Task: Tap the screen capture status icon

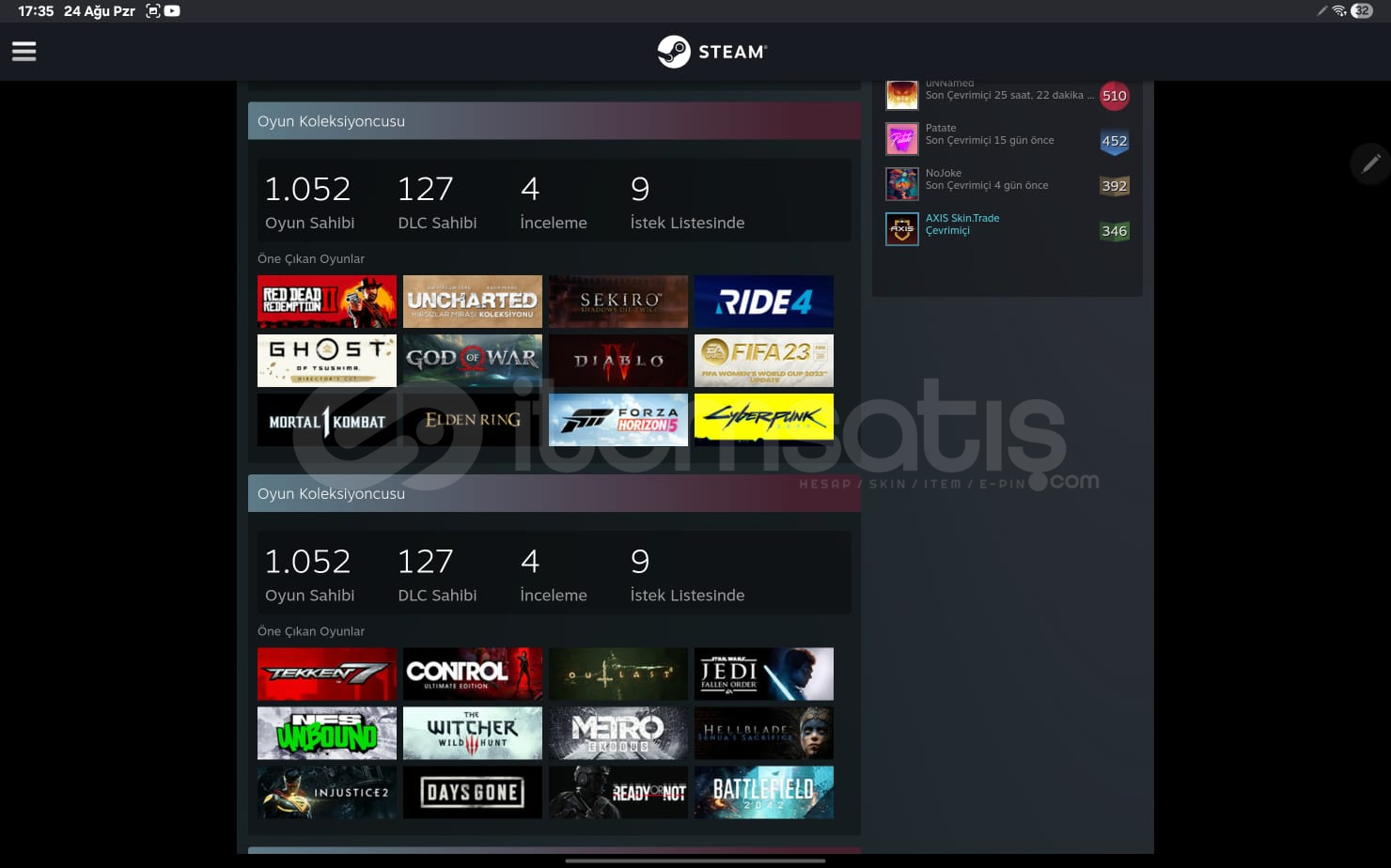Action: 152,11
